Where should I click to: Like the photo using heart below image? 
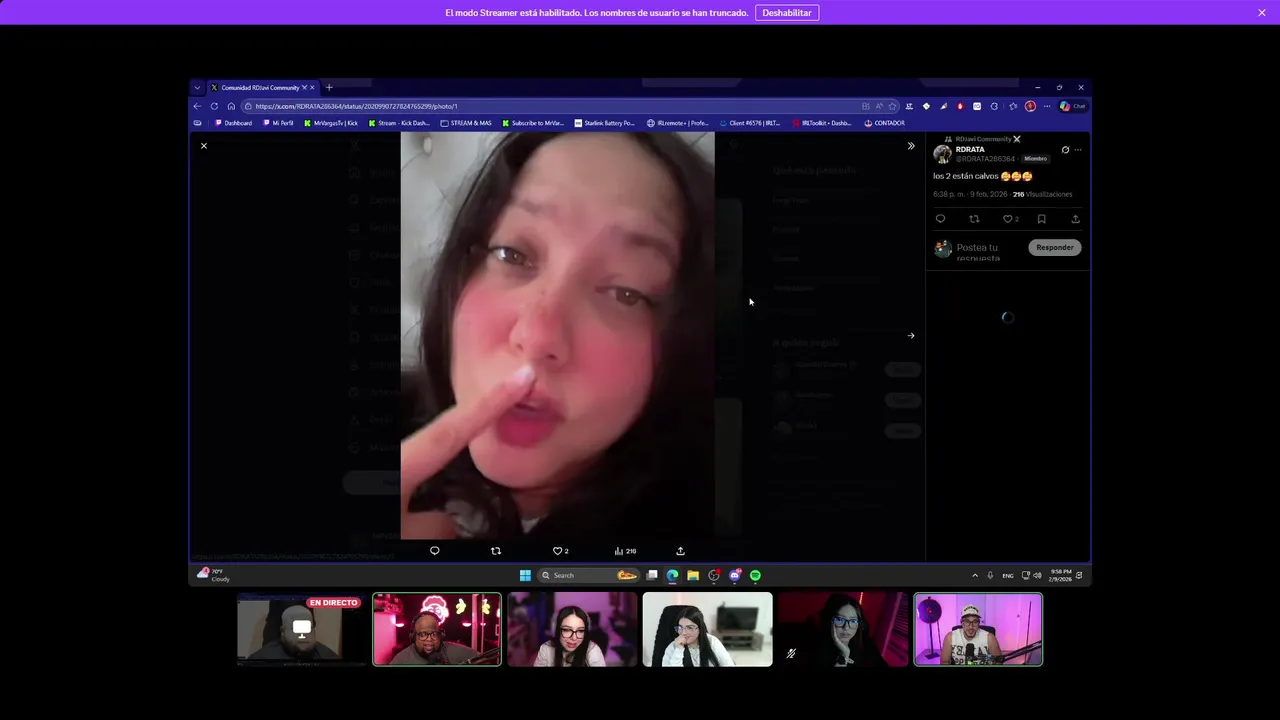[x=560, y=551]
